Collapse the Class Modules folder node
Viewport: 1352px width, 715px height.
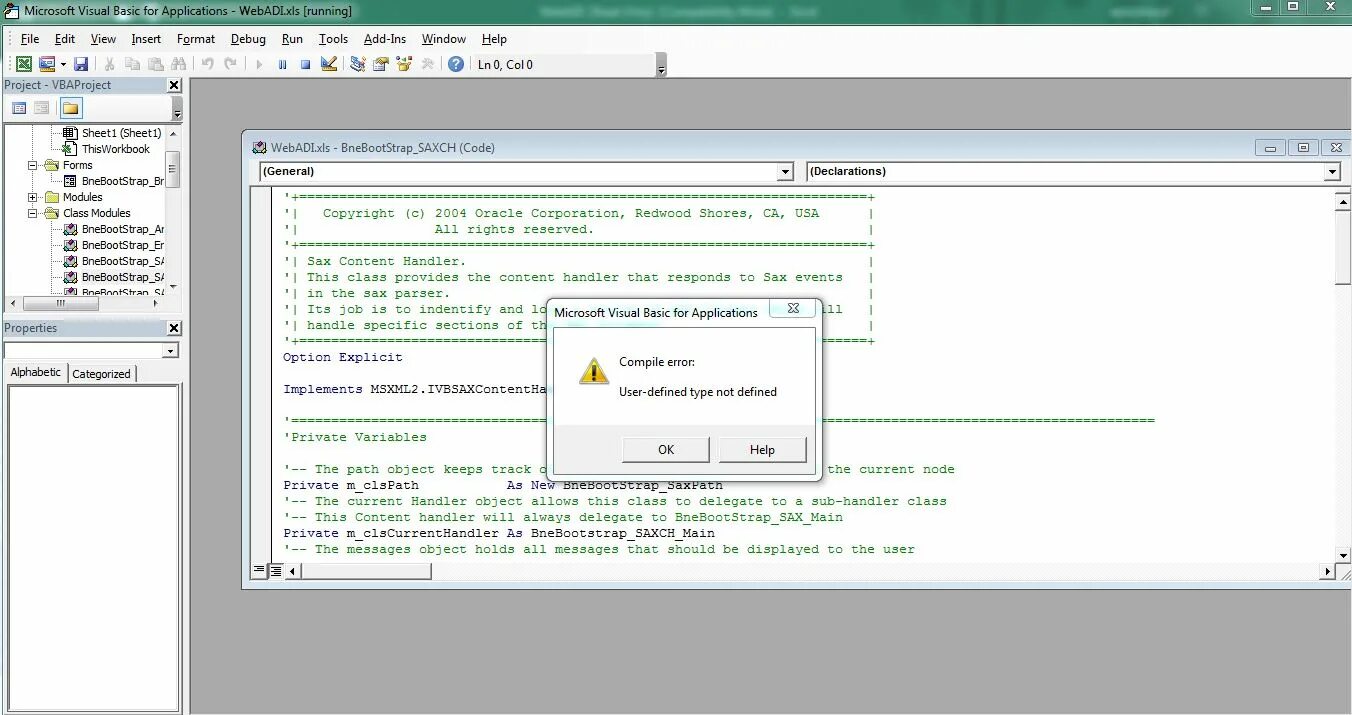[x=33, y=213]
